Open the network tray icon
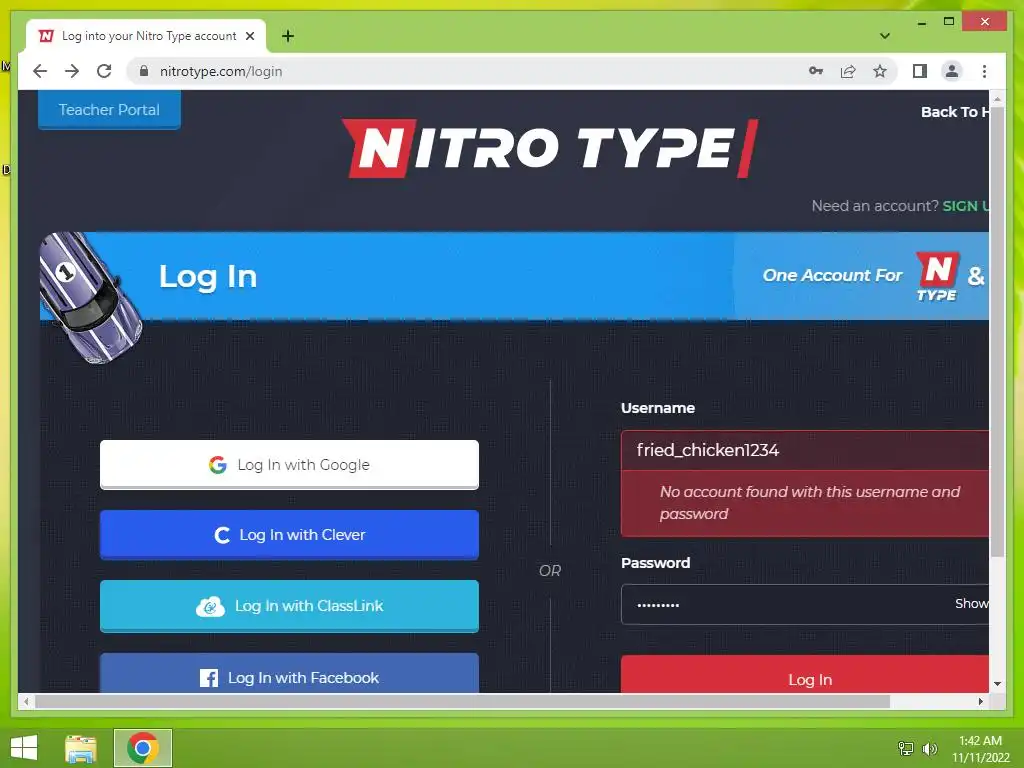 point(906,748)
